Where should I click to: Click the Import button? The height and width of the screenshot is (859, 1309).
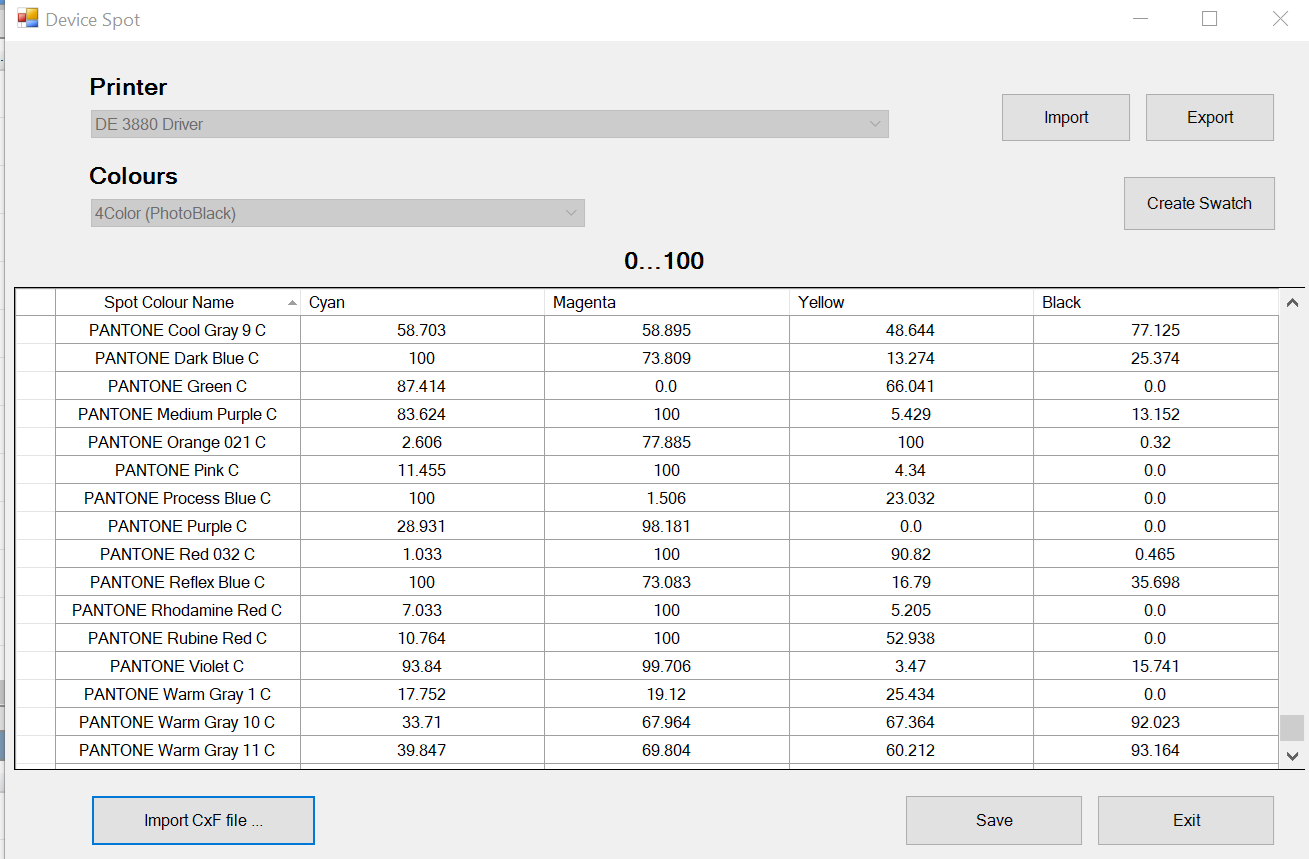[x=1064, y=117]
